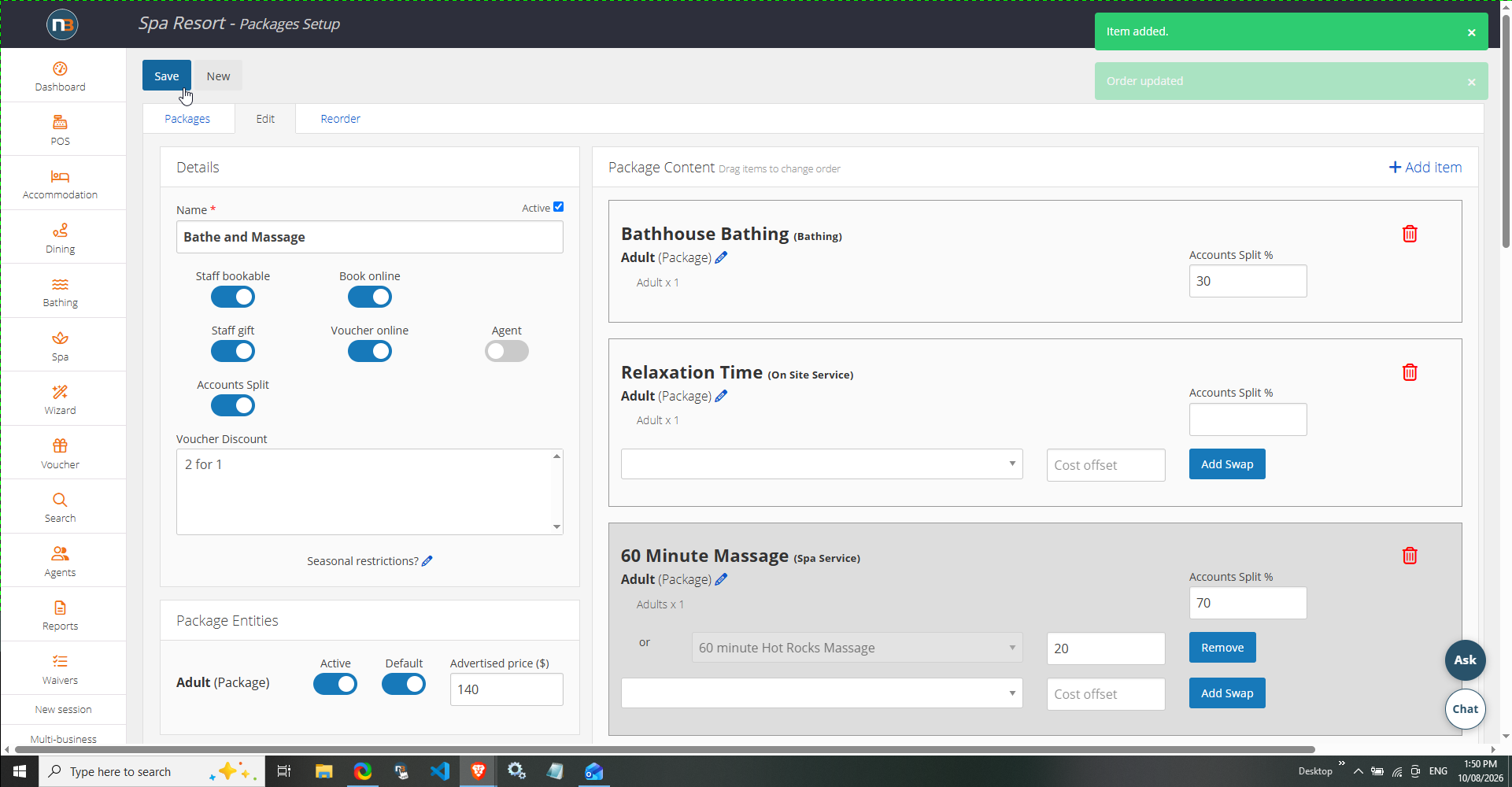The height and width of the screenshot is (787, 1512).
Task: Open Brave browser from taskbar
Action: (x=478, y=771)
